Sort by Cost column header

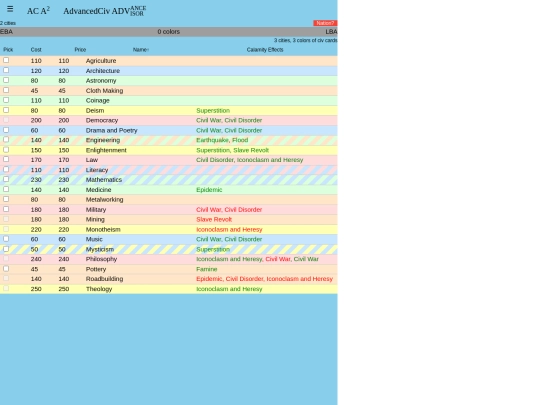(36, 50)
